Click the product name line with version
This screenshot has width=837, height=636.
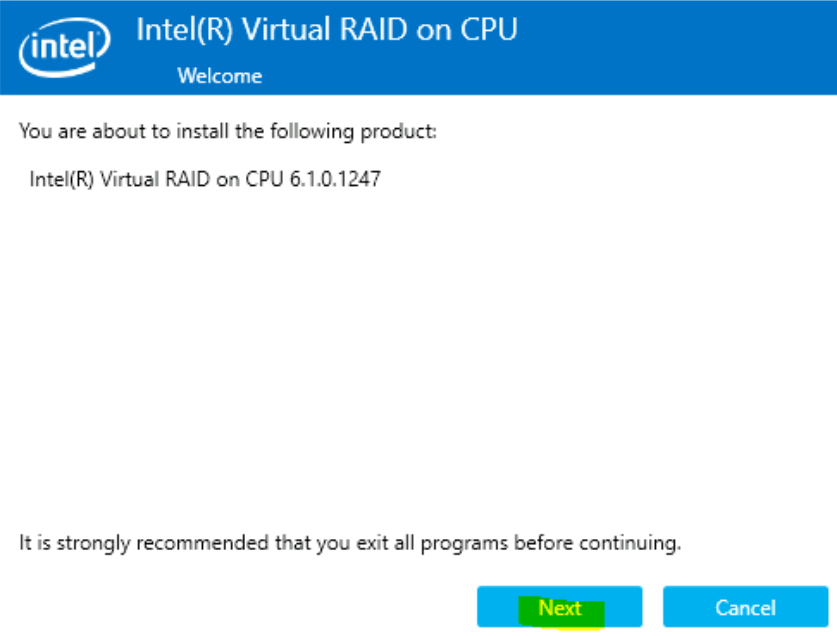click(x=205, y=181)
